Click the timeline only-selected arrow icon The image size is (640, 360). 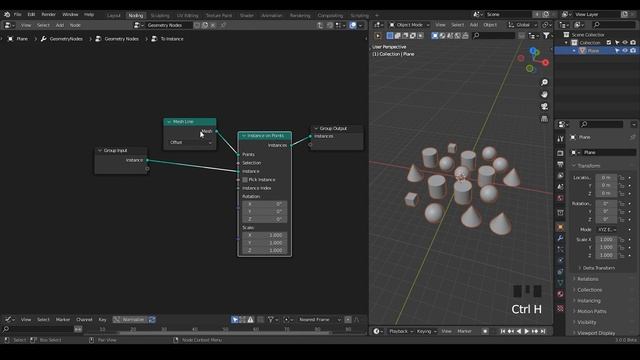pyautogui.click(x=235, y=320)
